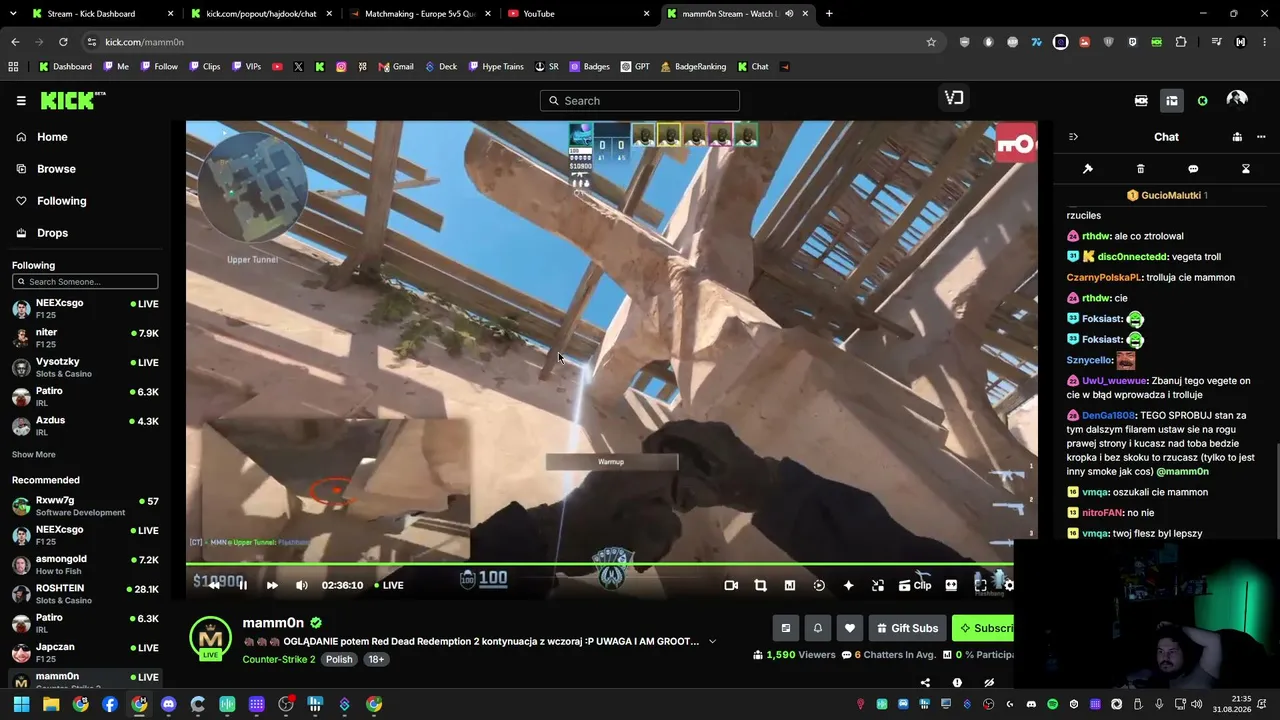Open the Dashboard bookmark in bookmarks bar

[x=65, y=67]
